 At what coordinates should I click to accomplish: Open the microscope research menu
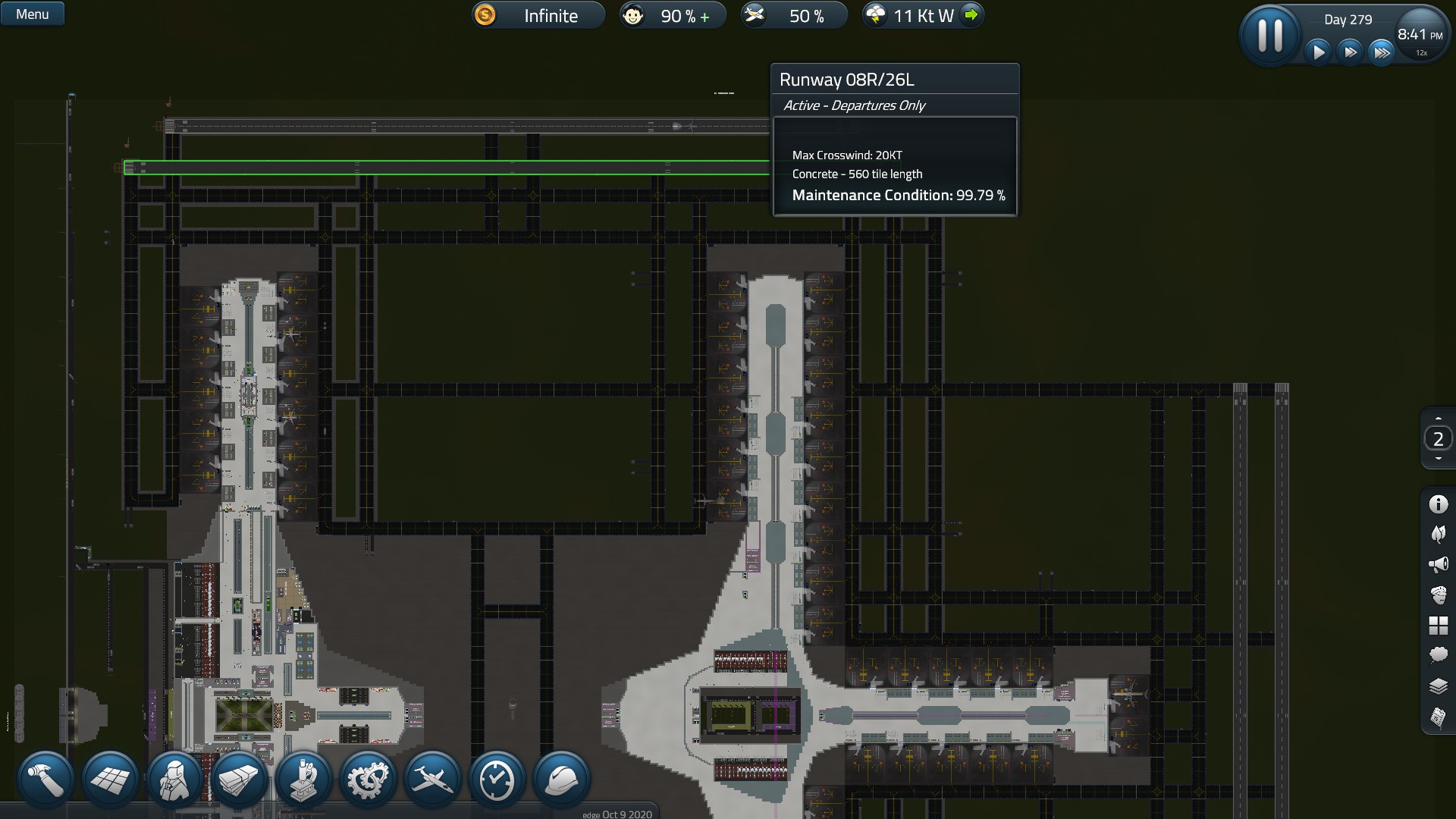(303, 779)
